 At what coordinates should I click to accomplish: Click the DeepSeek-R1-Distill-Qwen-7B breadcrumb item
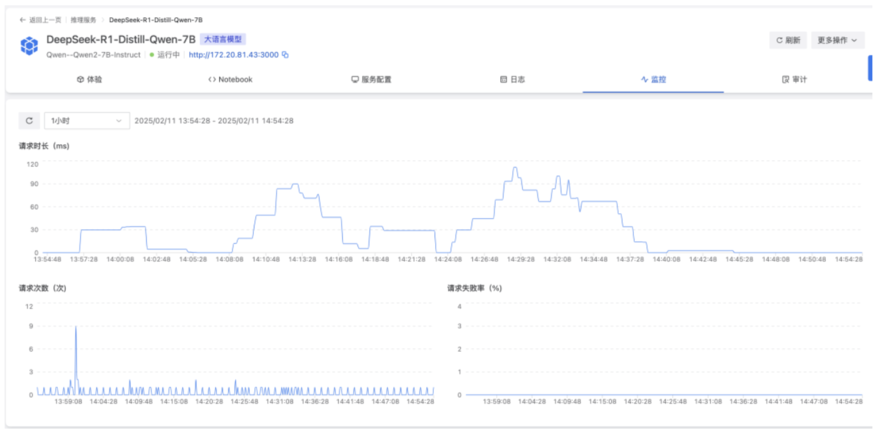[x=156, y=20]
